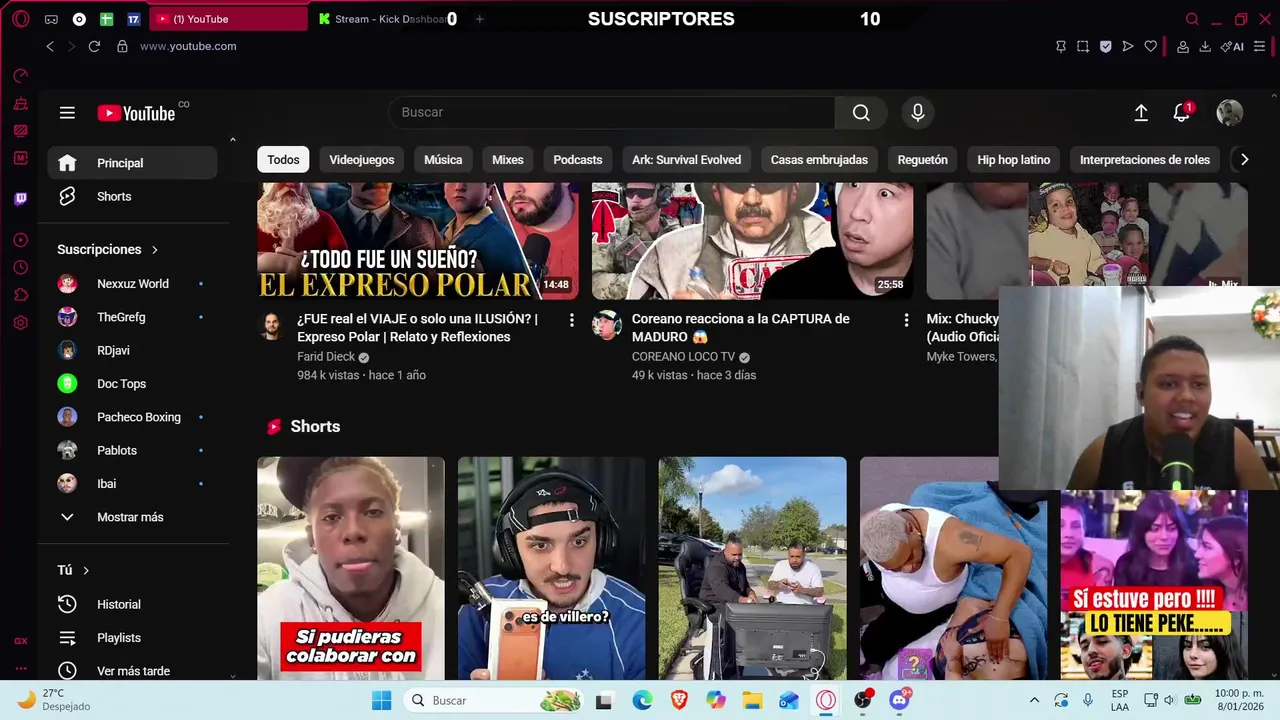Start voice search with microphone

tap(918, 113)
